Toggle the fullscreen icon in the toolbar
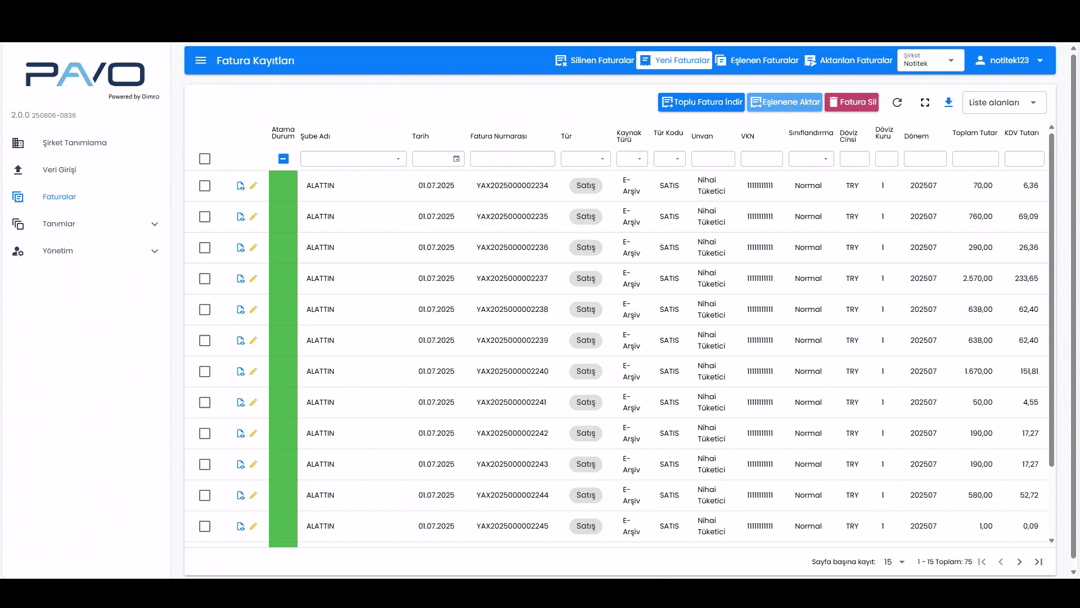Viewport: 1080px width, 608px height. 925,103
